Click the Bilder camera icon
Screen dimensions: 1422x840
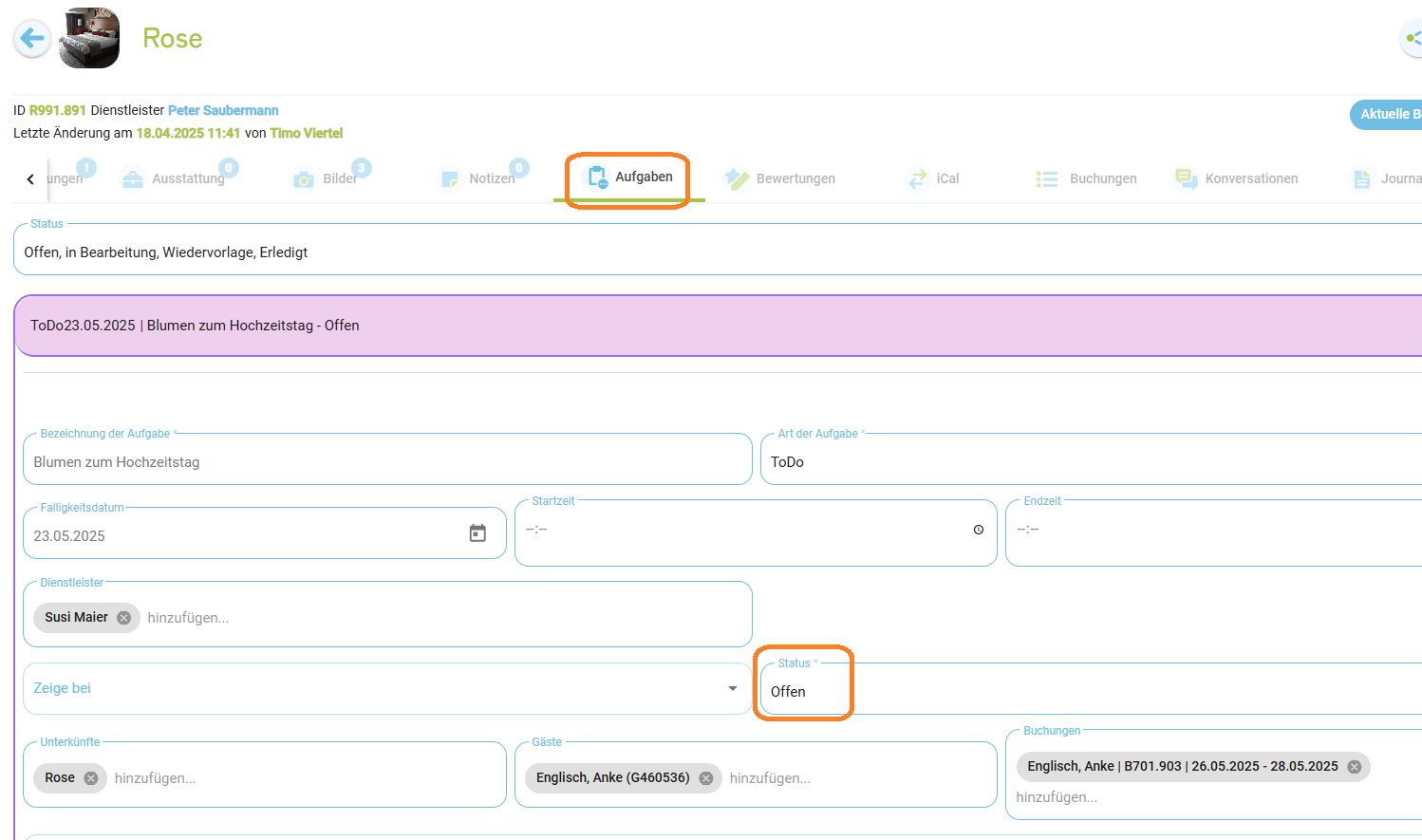click(x=304, y=178)
